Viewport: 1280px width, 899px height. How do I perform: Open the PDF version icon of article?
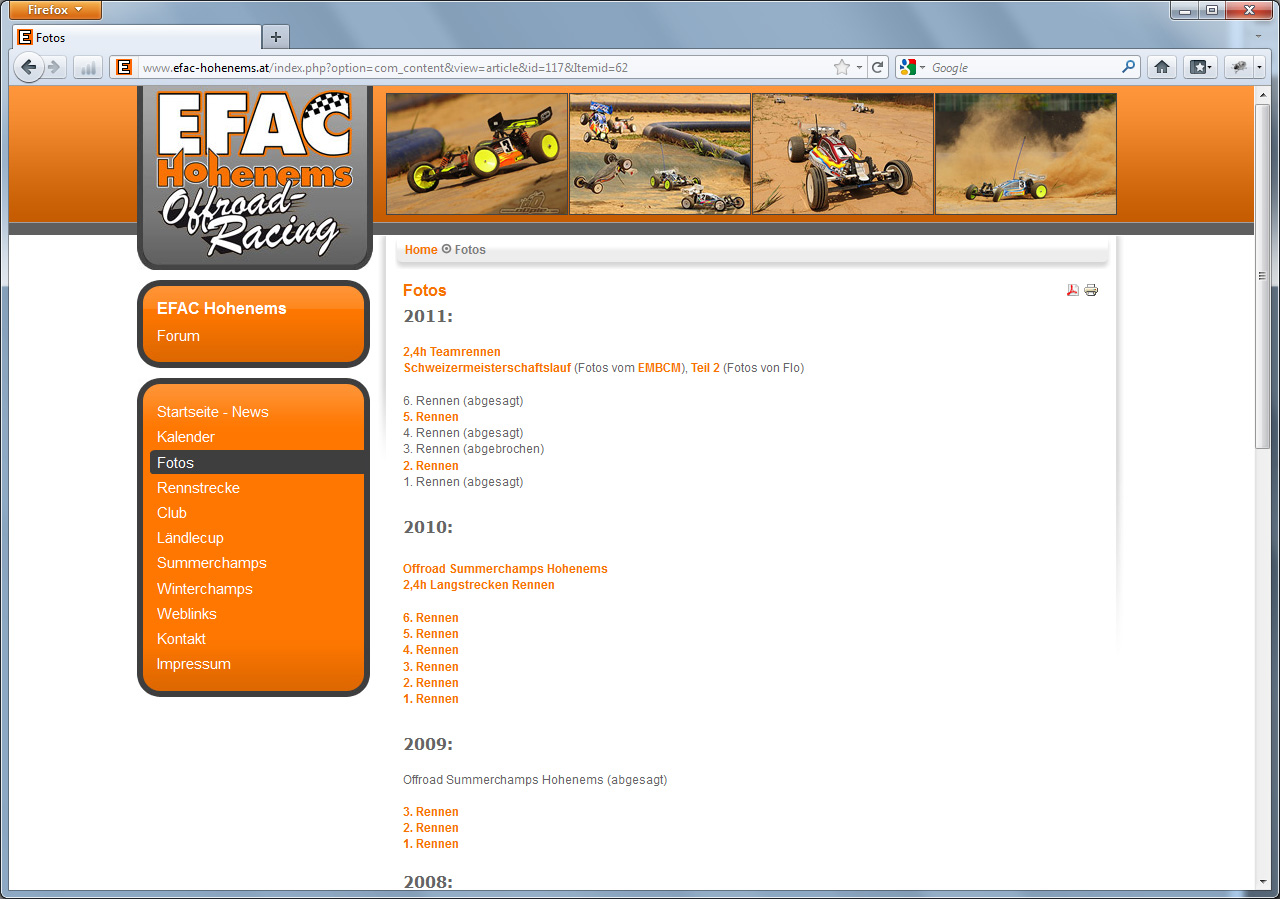coord(1073,290)
